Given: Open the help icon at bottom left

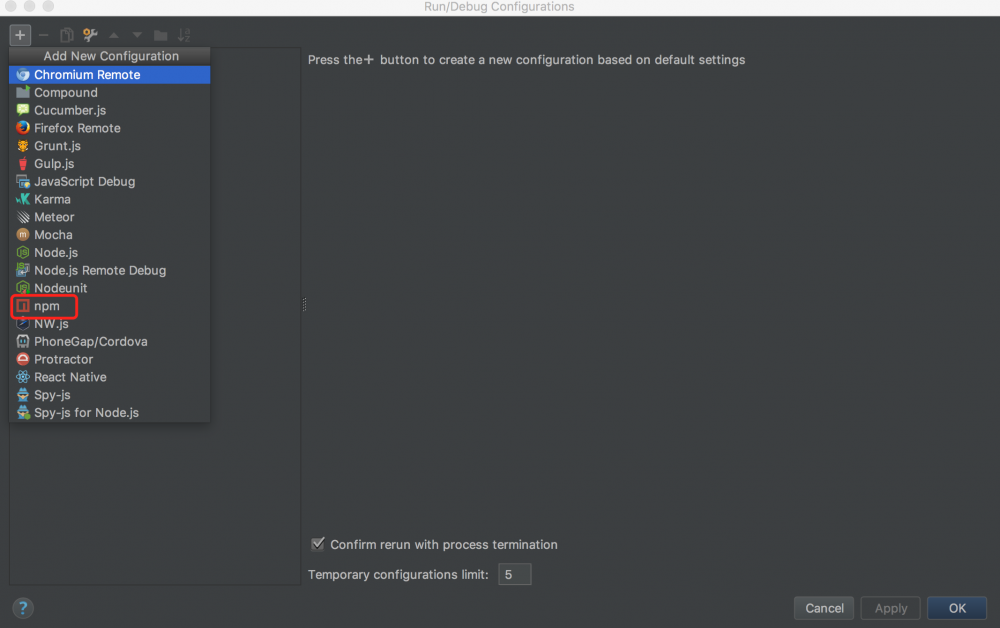Looking at the screenshot, I should pos(22,607).
